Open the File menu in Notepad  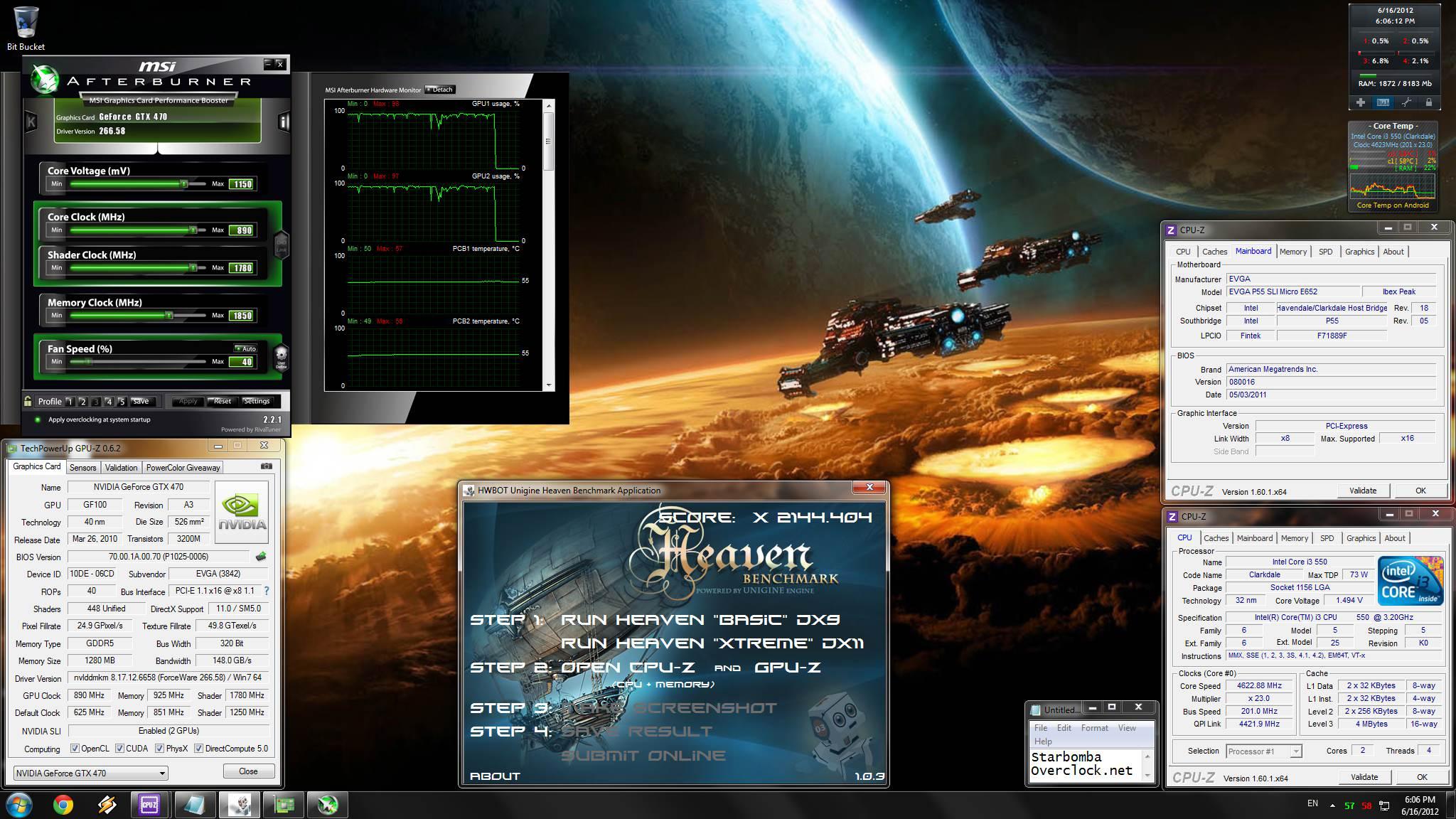click(x=1041, y=728)
